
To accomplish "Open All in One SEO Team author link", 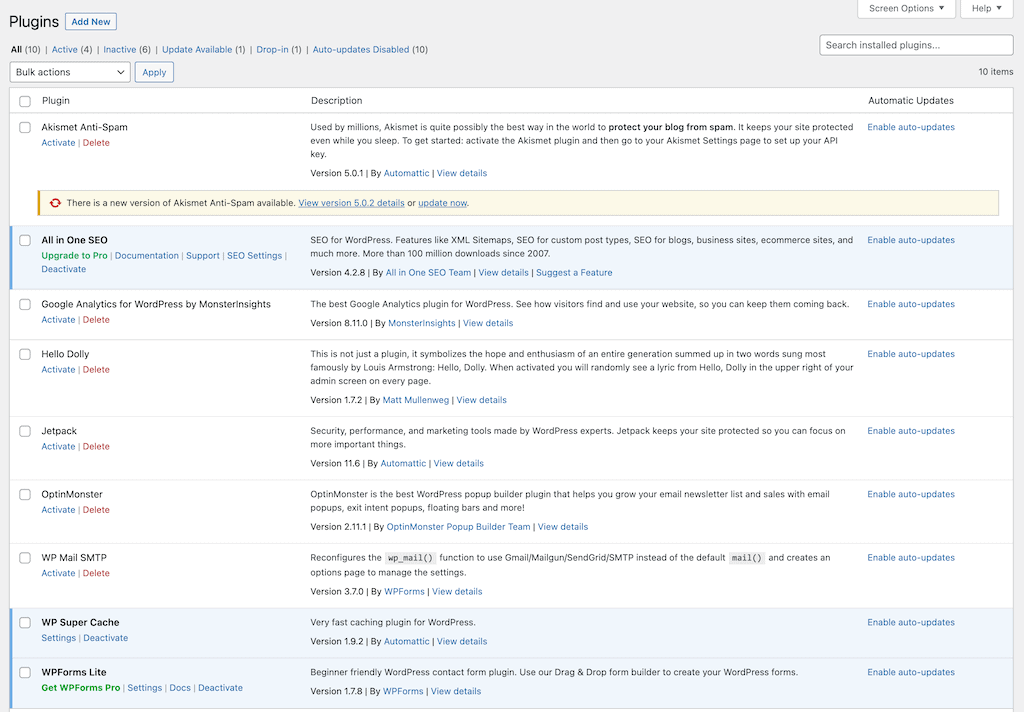I will pyautogui.click(x=428, y=273).
